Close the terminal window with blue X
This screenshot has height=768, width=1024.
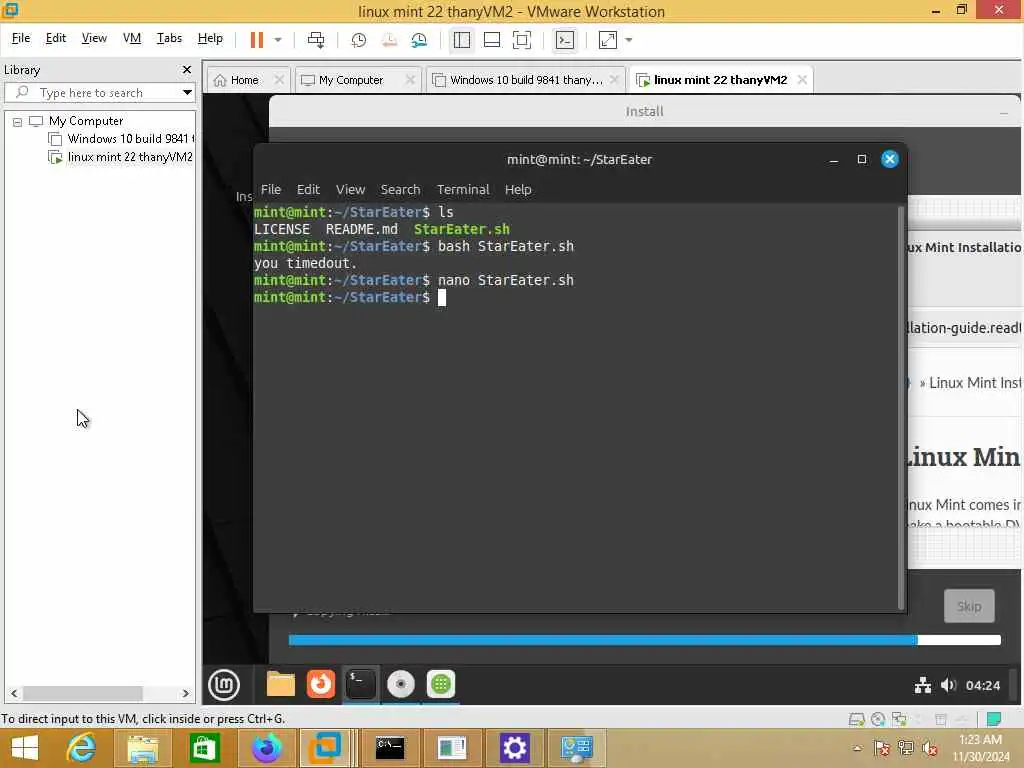pos(889,159)
